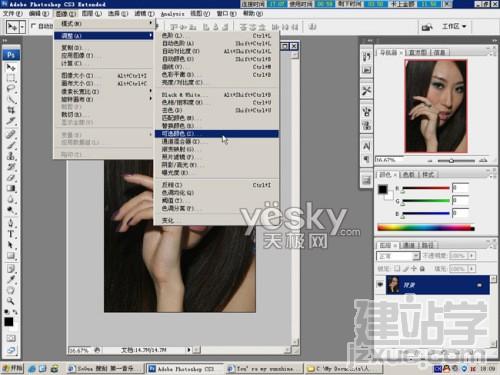The height and width of the screenshot is (375, 500).
Task: Select the Eyedropper tool
Action: click(x=11, y=279)
